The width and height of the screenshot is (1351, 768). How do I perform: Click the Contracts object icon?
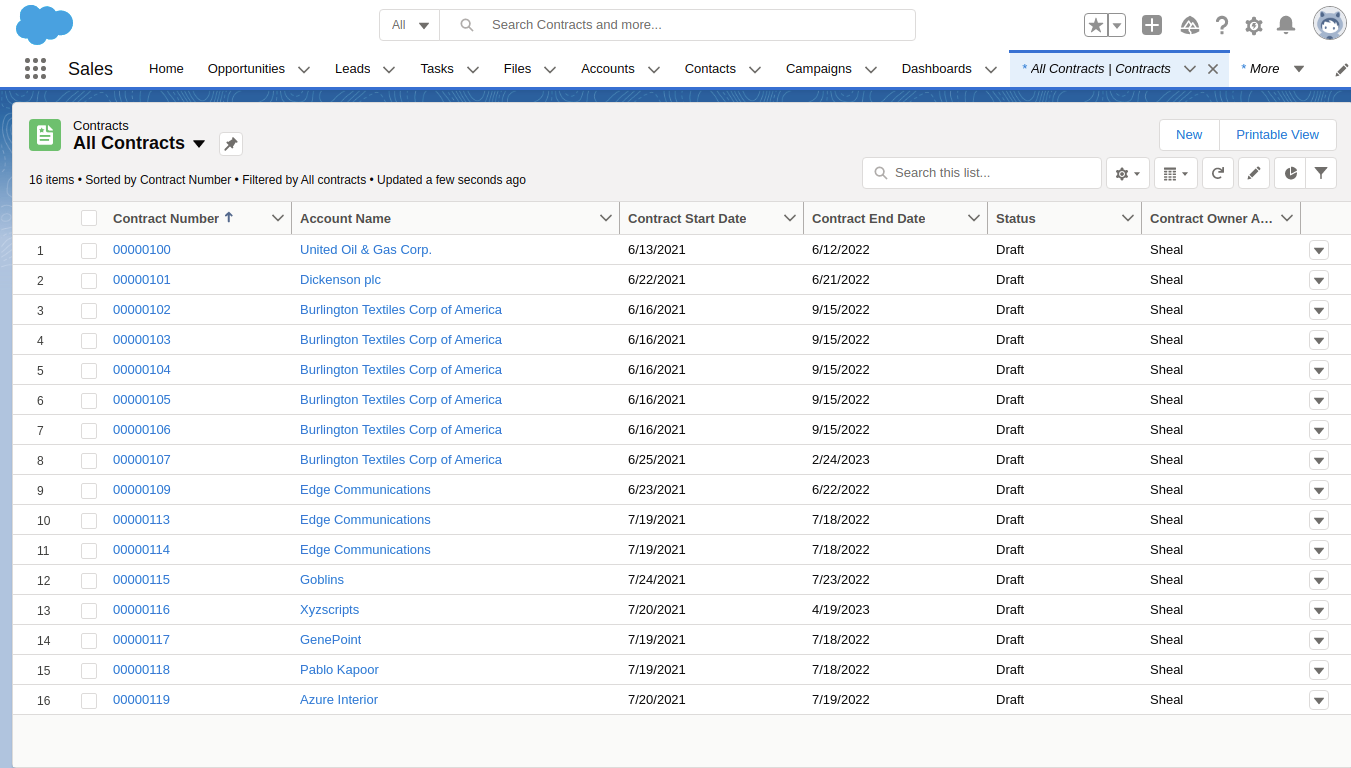point(45,135)
